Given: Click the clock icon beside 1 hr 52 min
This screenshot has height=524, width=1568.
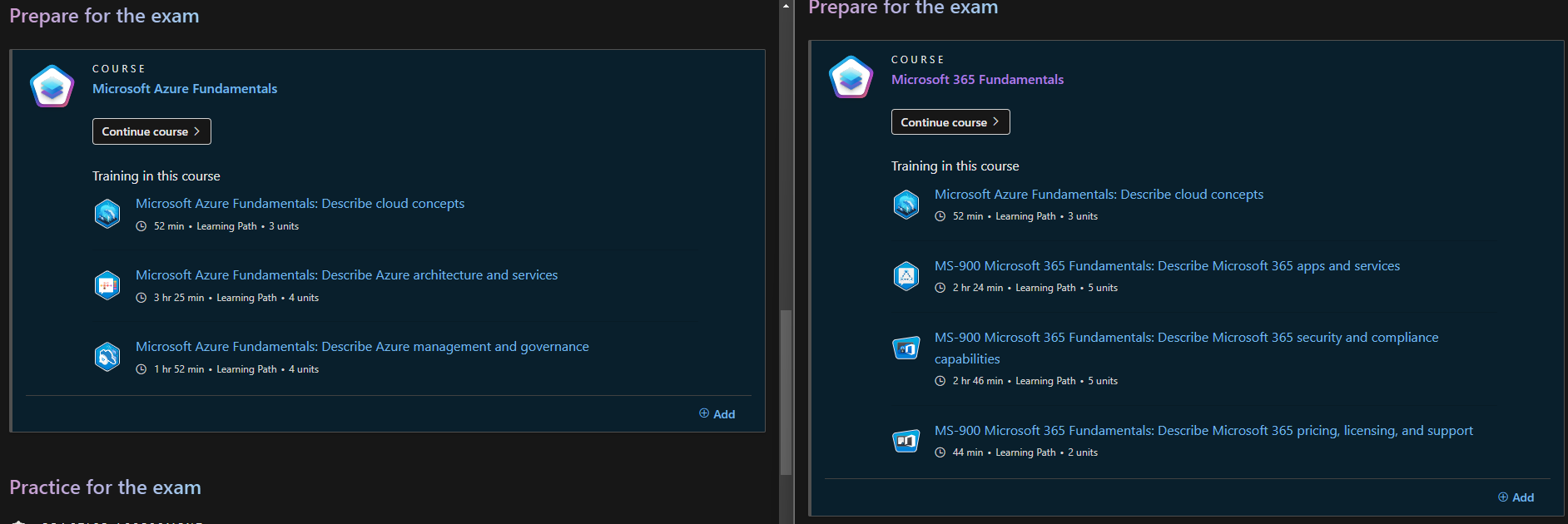Looking at the screenshot, I should [141, 369].
